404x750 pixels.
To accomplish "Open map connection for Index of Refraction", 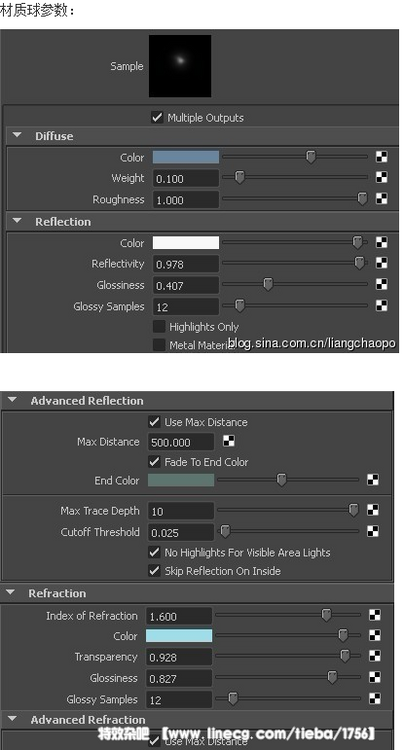I will click(375, 615).
